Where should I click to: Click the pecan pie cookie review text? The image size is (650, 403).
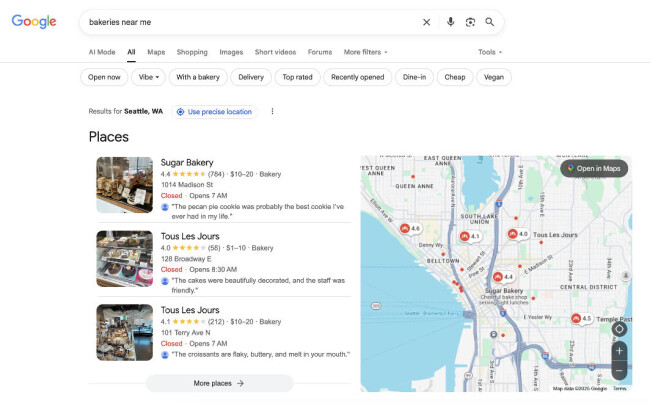tap(257, 211)
